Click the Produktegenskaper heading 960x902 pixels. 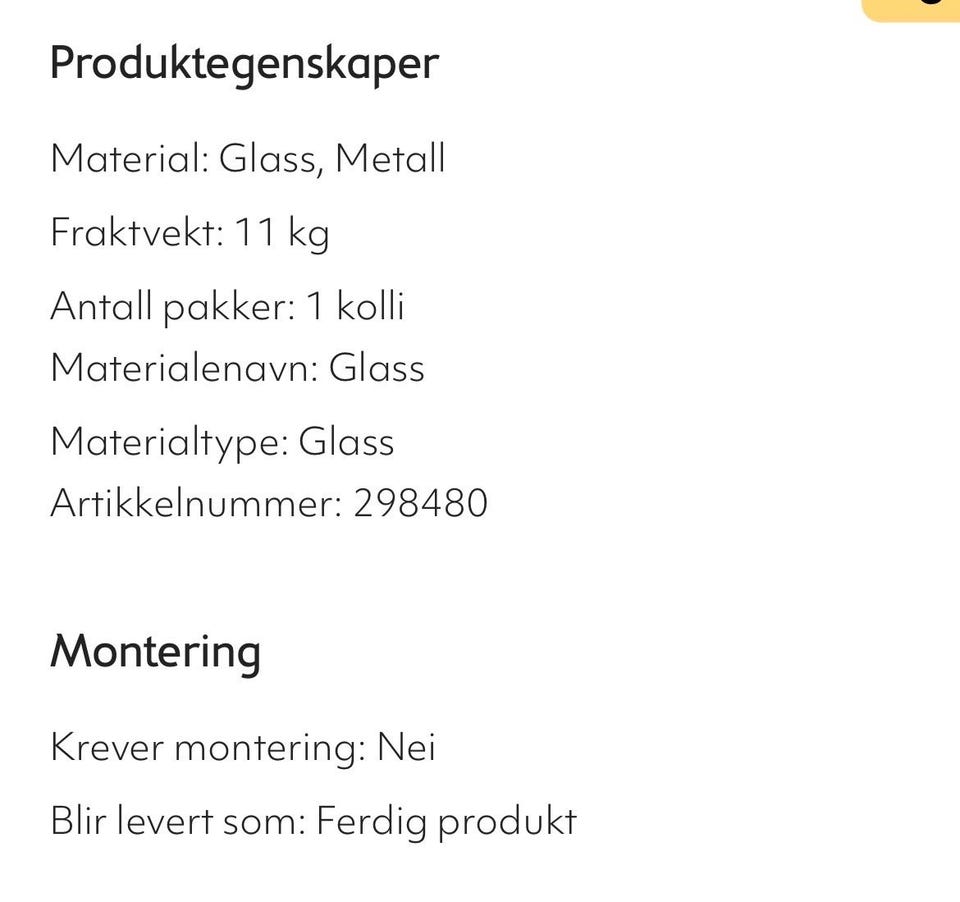pos(244,64)
